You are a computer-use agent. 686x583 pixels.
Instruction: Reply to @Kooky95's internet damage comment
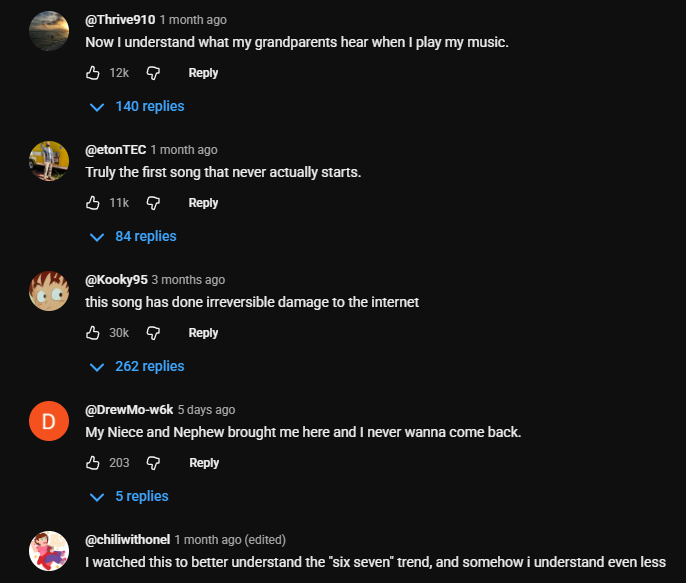click(203, 333)
